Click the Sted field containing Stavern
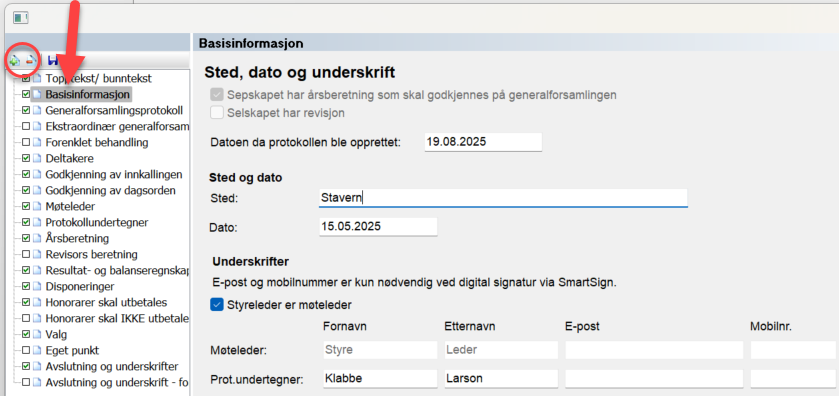Screen dimensions: 839x396 coord(503,197)
